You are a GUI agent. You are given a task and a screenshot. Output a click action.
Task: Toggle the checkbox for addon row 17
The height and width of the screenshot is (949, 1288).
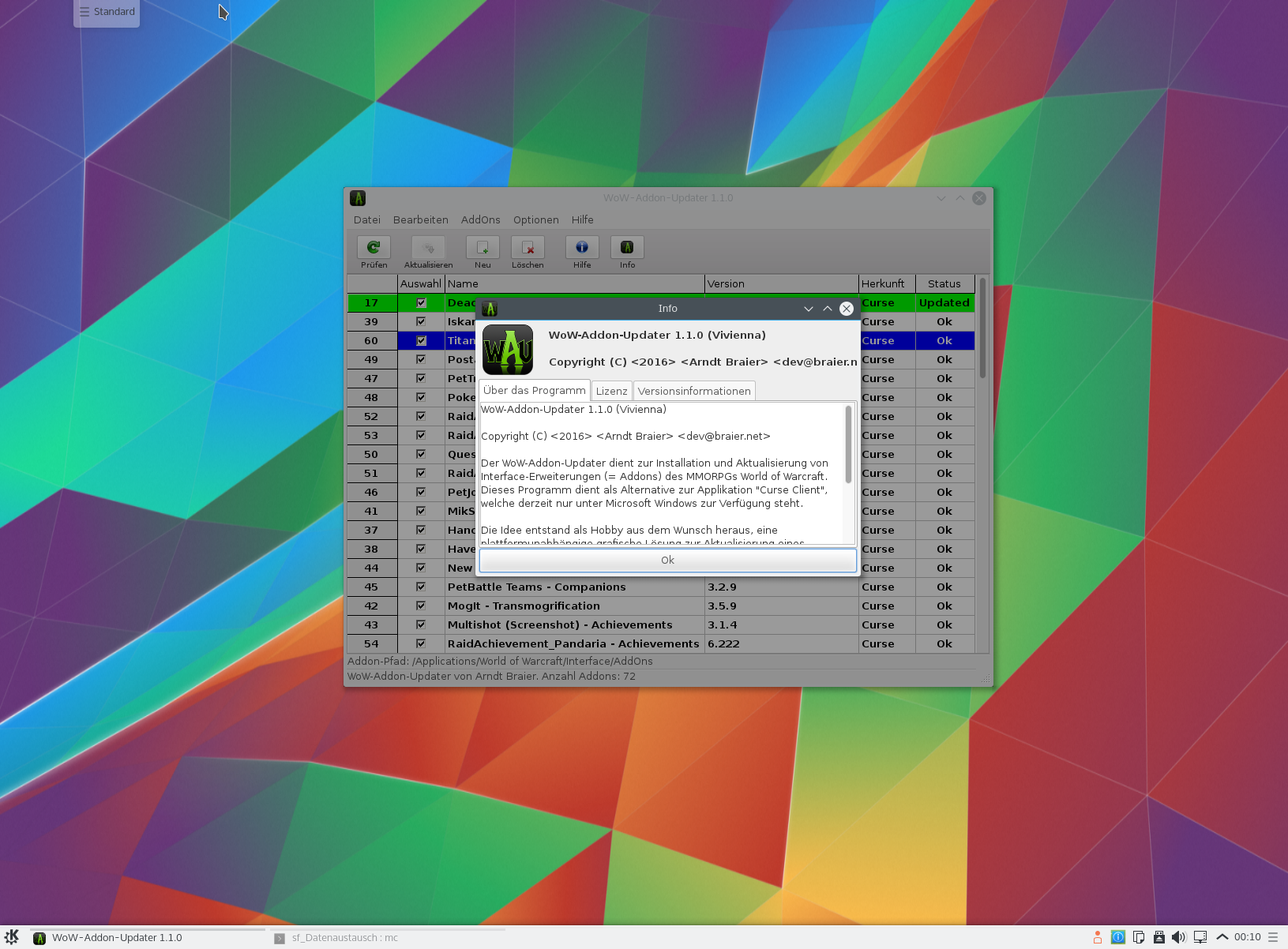[421, 302]
